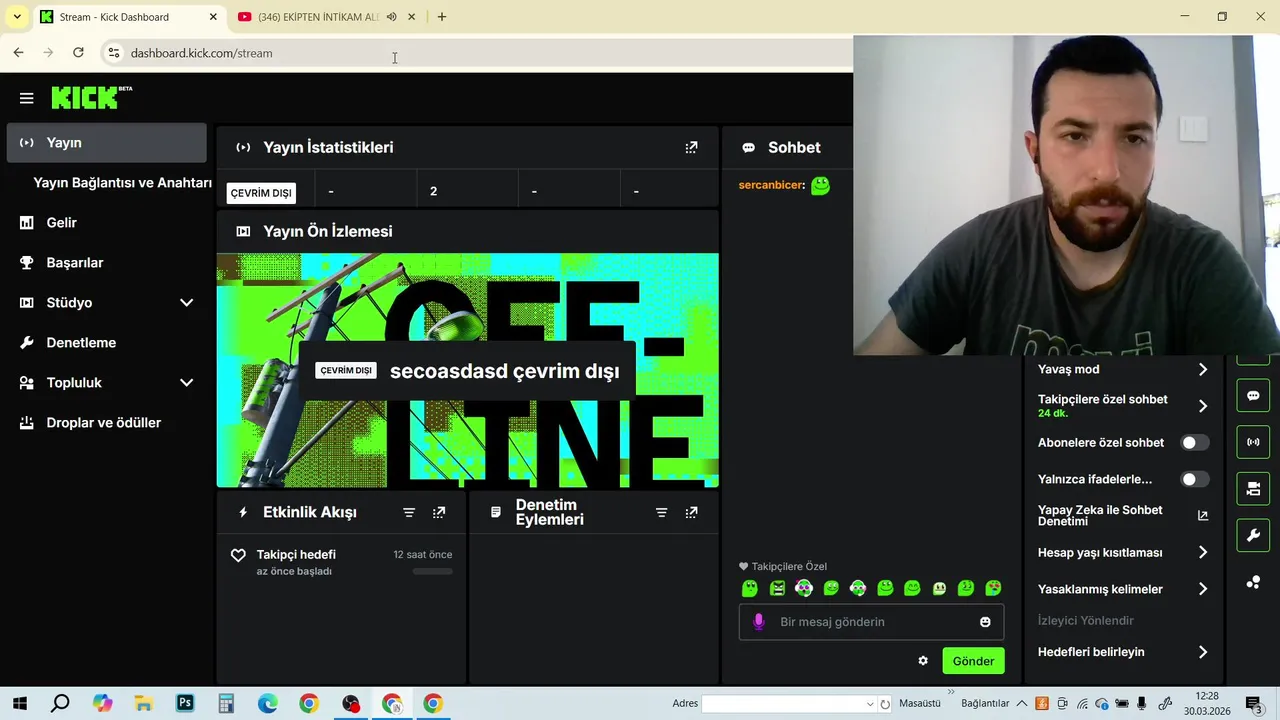Send the chat message with Gönder

click(x=973, y=661)
